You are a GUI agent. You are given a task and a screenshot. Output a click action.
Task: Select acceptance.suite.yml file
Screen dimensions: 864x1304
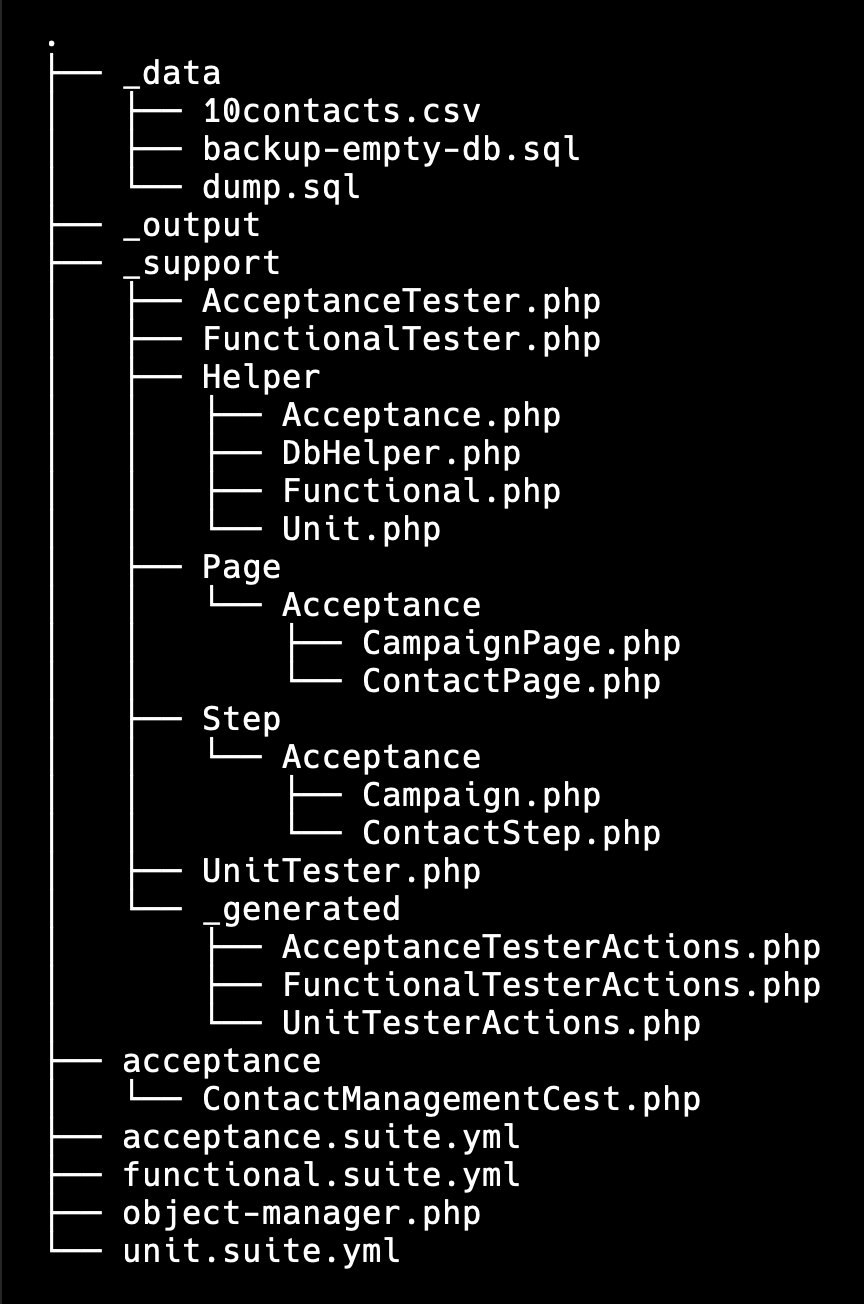321,1137
